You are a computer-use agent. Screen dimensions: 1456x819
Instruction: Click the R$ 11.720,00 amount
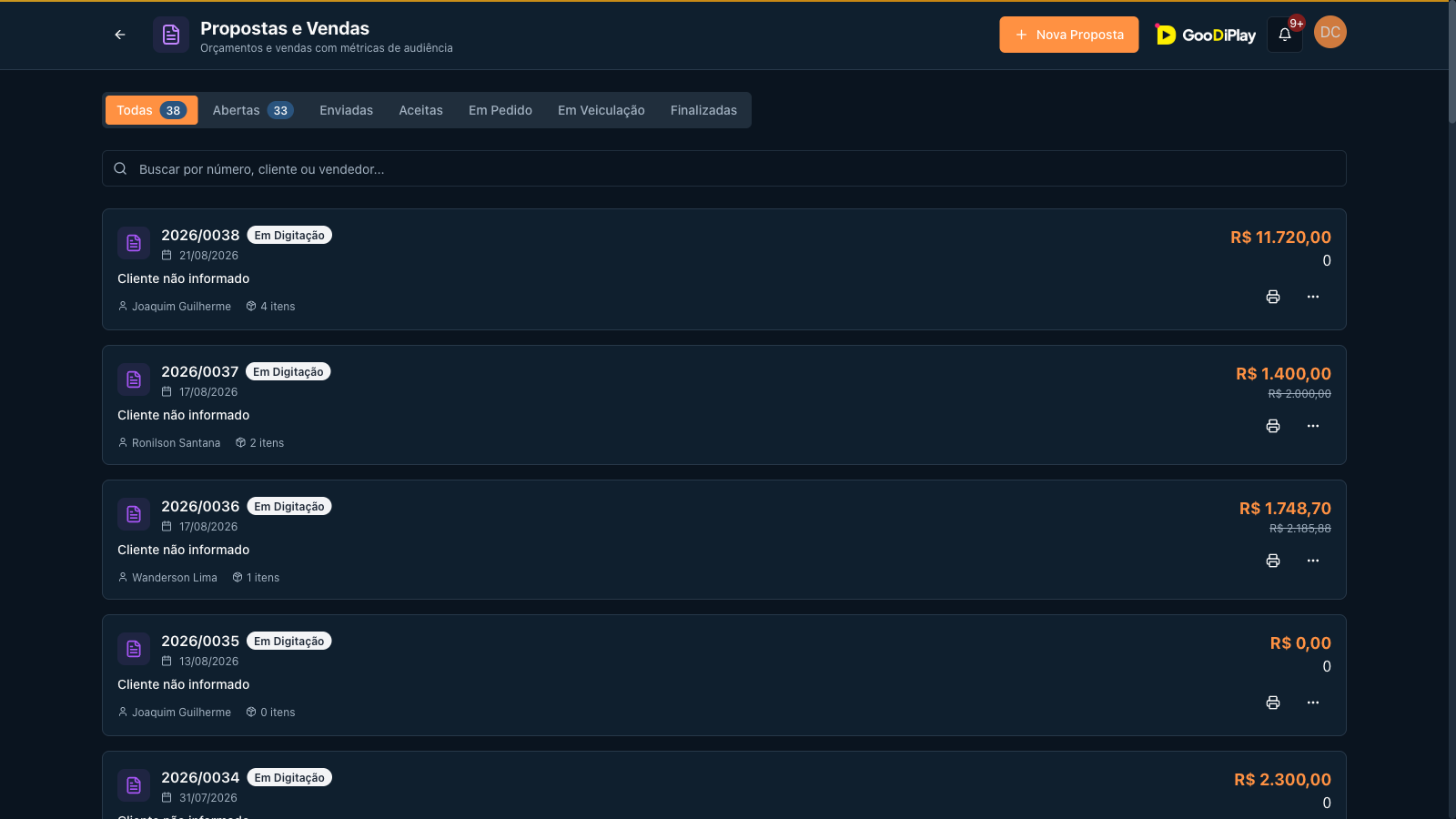tap(1280, 237)
